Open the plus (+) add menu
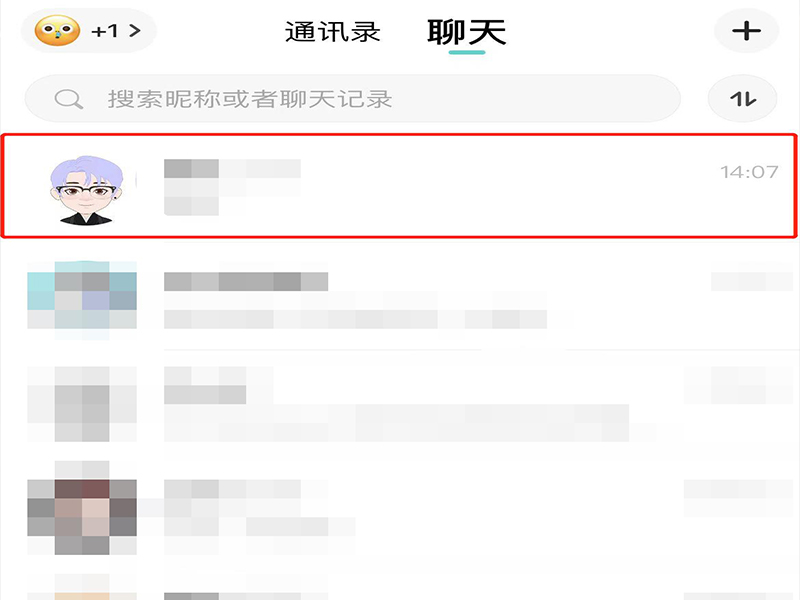The width and height of the screenshot is (800, 600). tap(746, 31)
